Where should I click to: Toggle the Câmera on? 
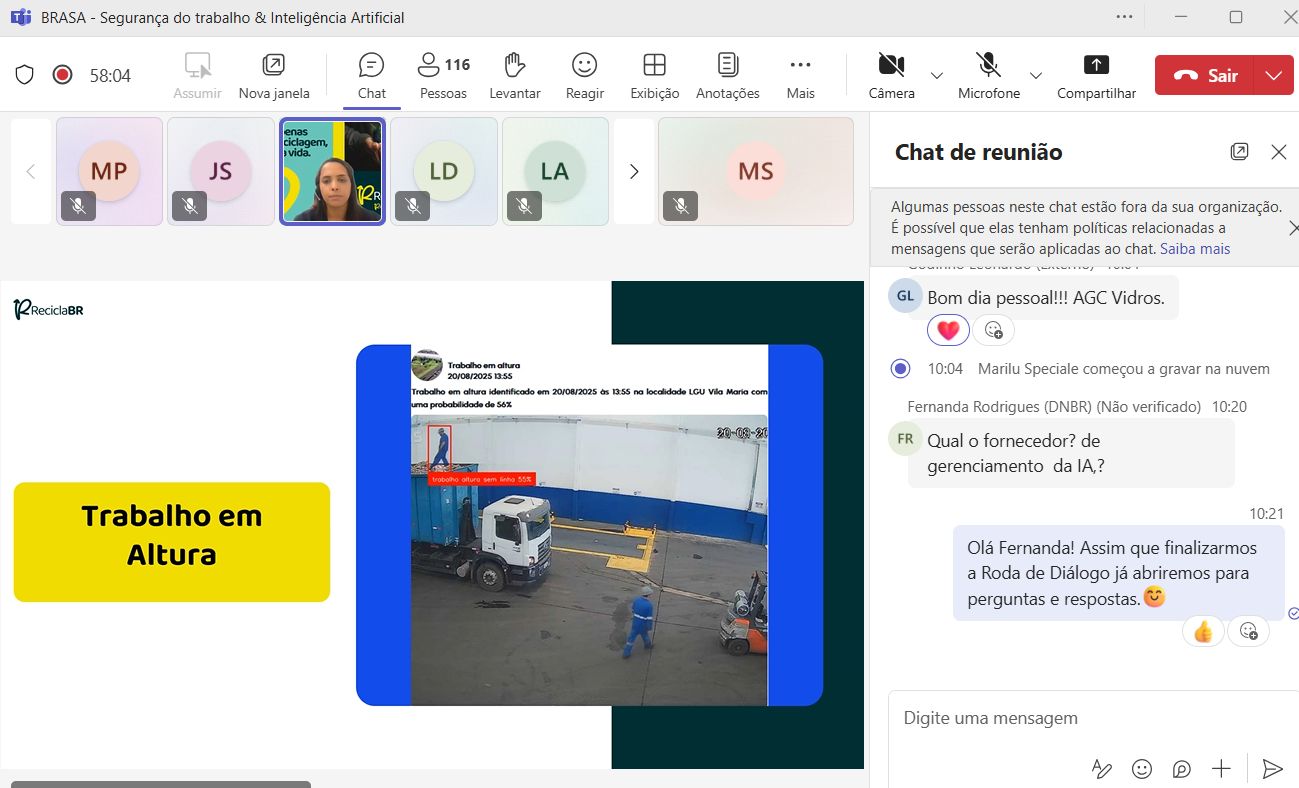point(891,76)
